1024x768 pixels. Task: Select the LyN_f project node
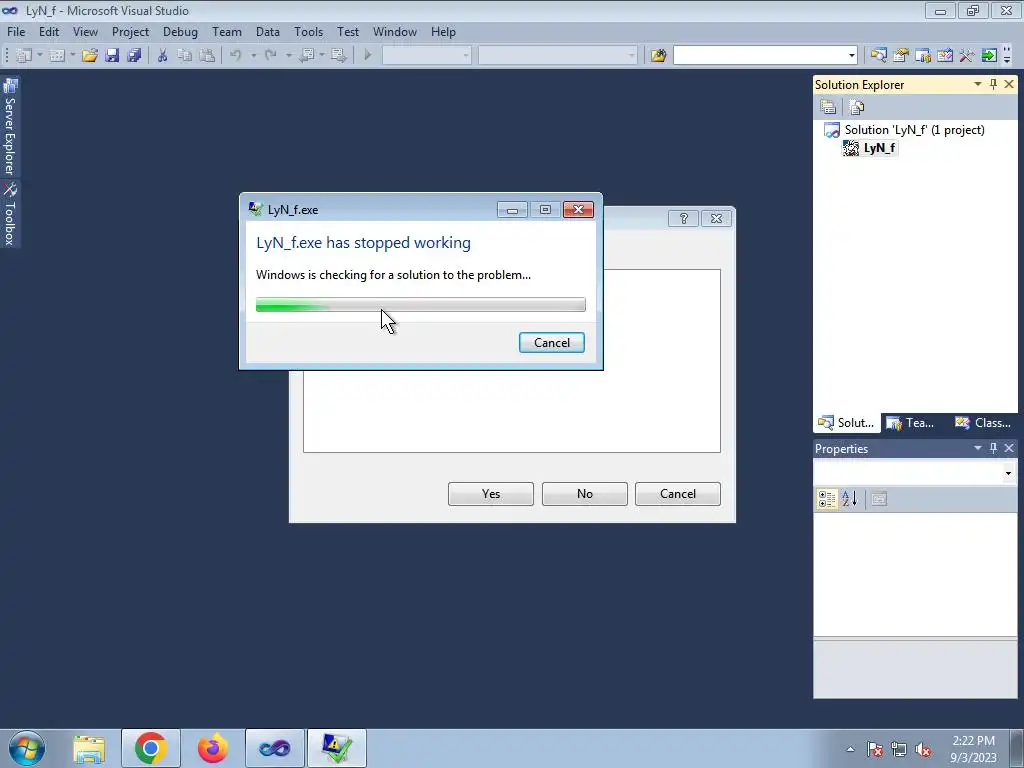coord(871,148)
